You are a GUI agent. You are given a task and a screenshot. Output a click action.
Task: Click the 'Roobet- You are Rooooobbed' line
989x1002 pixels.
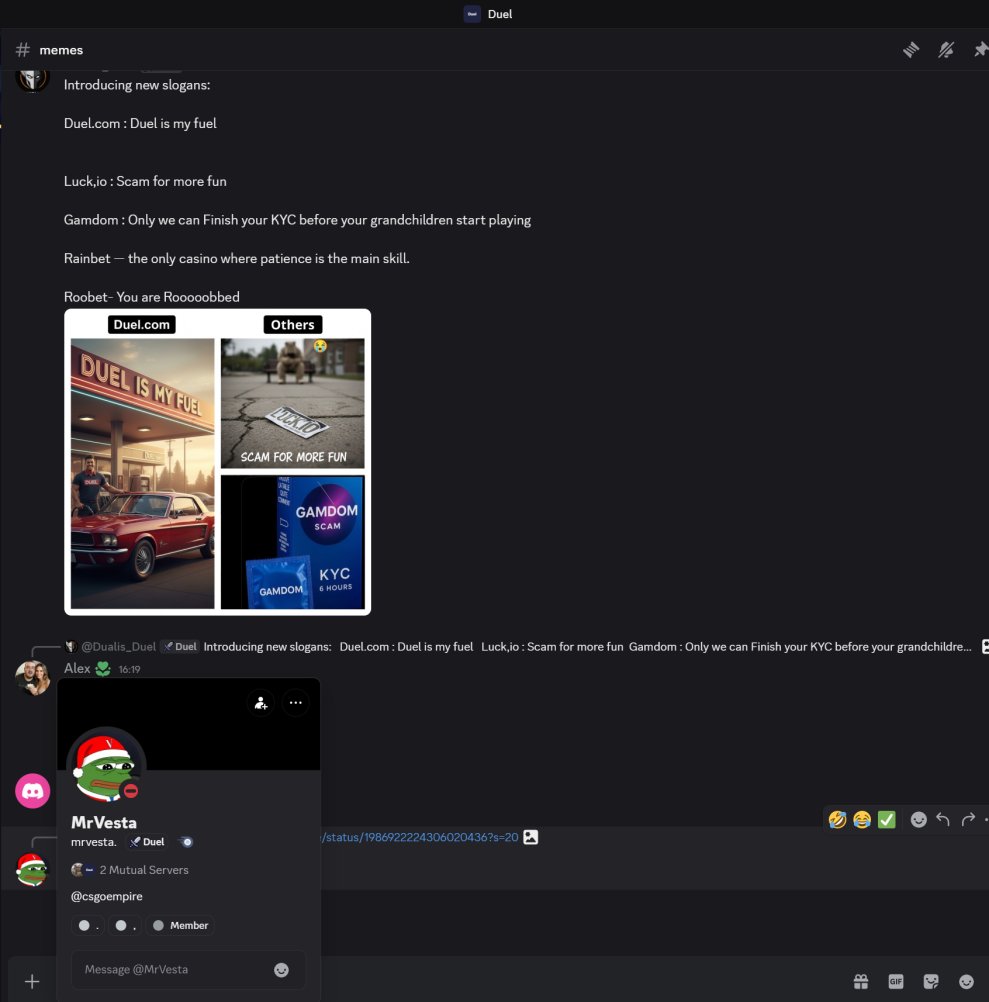[x=151, y=297]
